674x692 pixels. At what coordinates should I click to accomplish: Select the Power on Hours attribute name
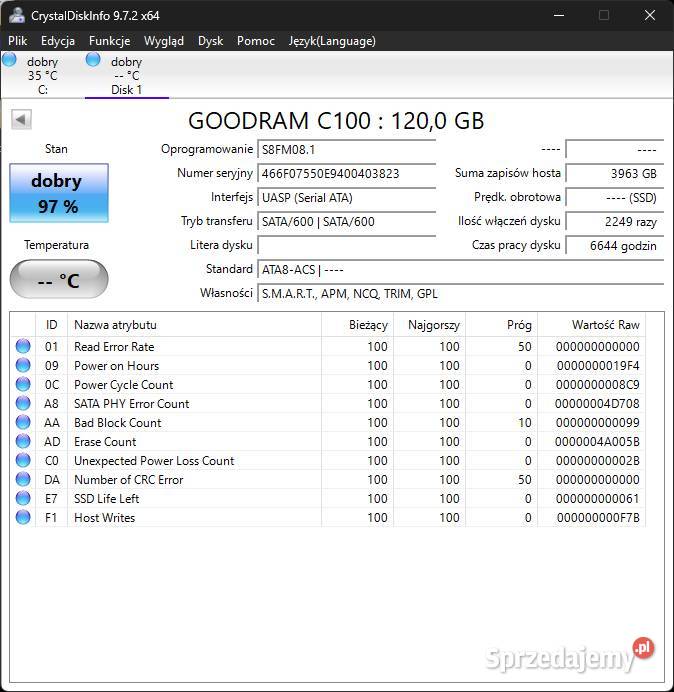pyautogui.click(x=117, y=366)
